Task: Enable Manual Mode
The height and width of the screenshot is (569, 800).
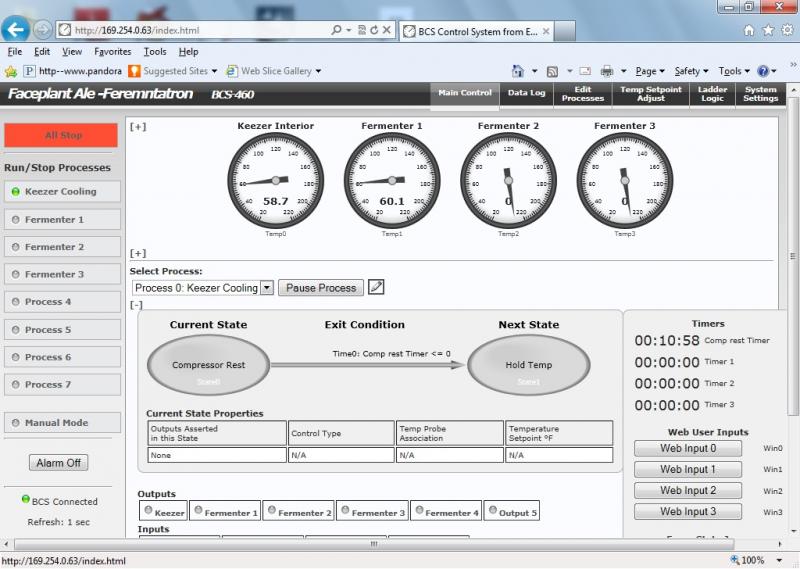Action: 62,423
